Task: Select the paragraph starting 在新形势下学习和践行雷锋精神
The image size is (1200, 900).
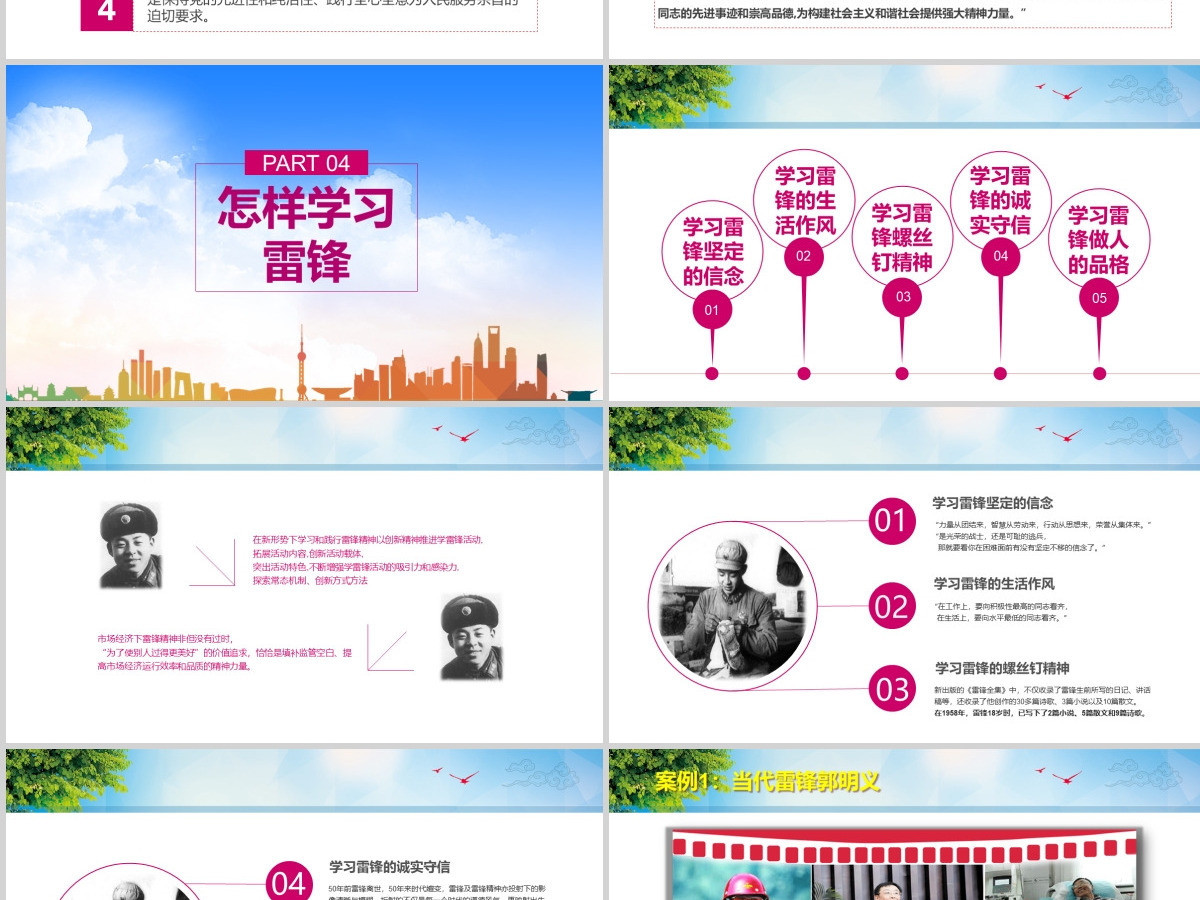Action: coord(368,560)
